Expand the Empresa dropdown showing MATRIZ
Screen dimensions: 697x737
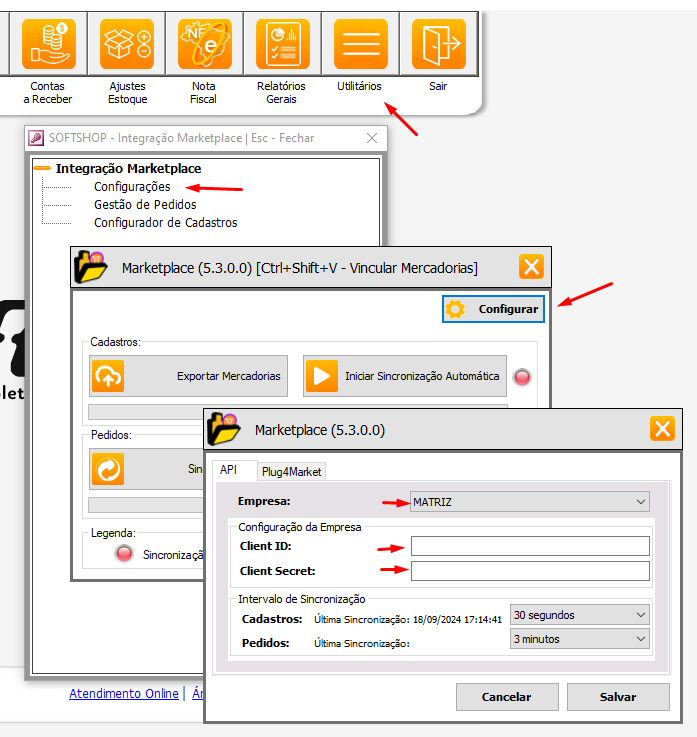(x=530, y=501)
